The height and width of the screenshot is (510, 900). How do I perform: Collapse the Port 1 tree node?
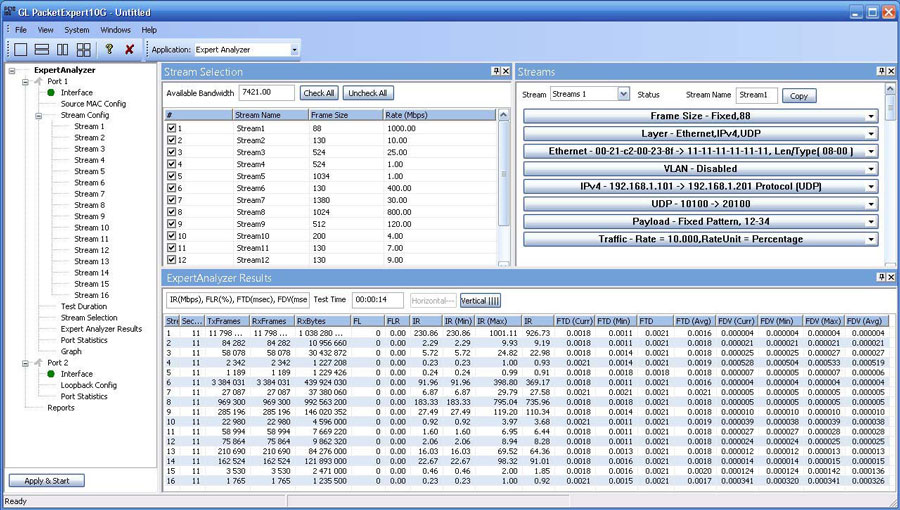coord(25,81)
